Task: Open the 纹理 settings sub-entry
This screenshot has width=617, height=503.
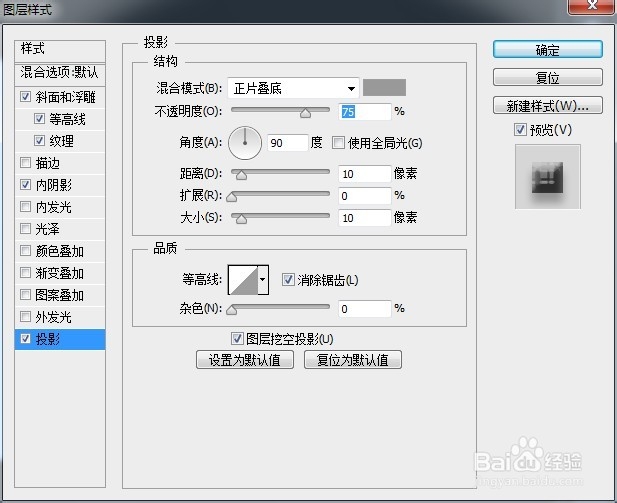Action: 61,141
